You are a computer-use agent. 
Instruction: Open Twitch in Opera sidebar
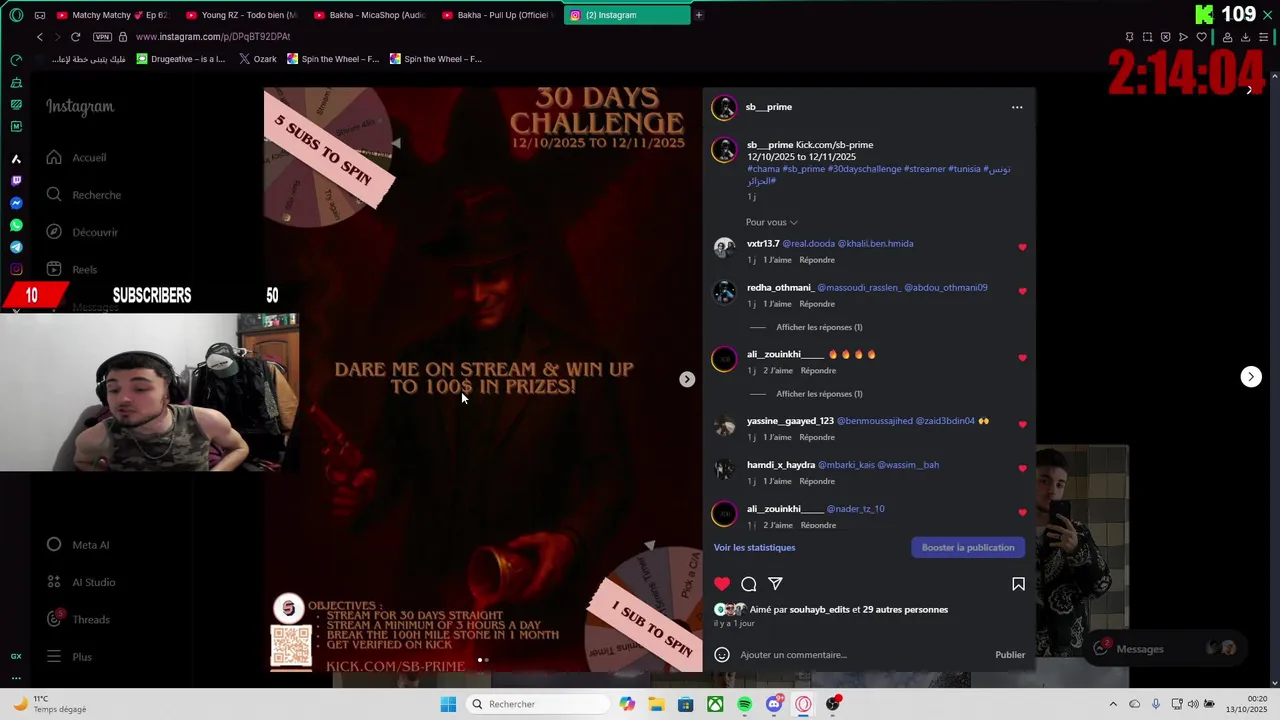pyautogui.click(x=16, y=181)
